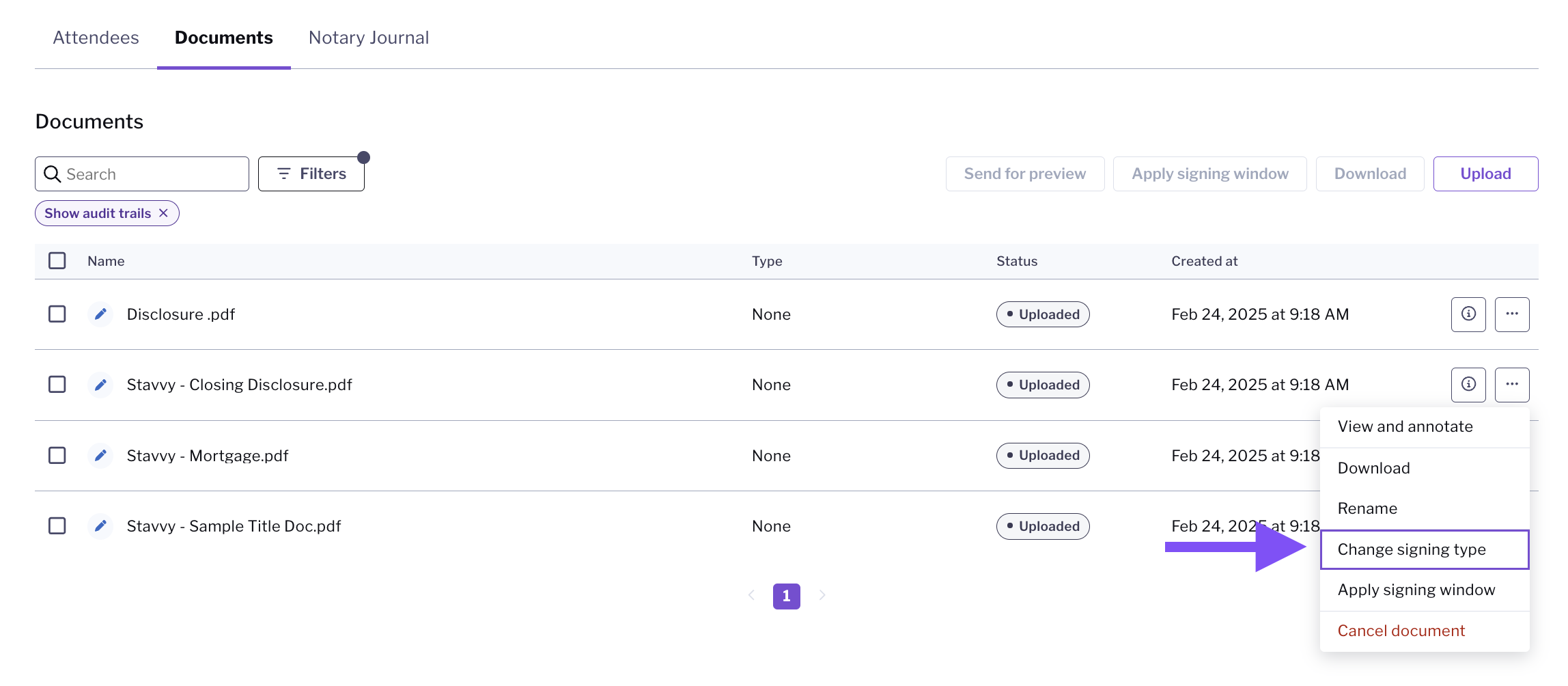This screenshot has height=686, width=1568.
Task: Click page number 1 button
Action: (x=787, y=596)
